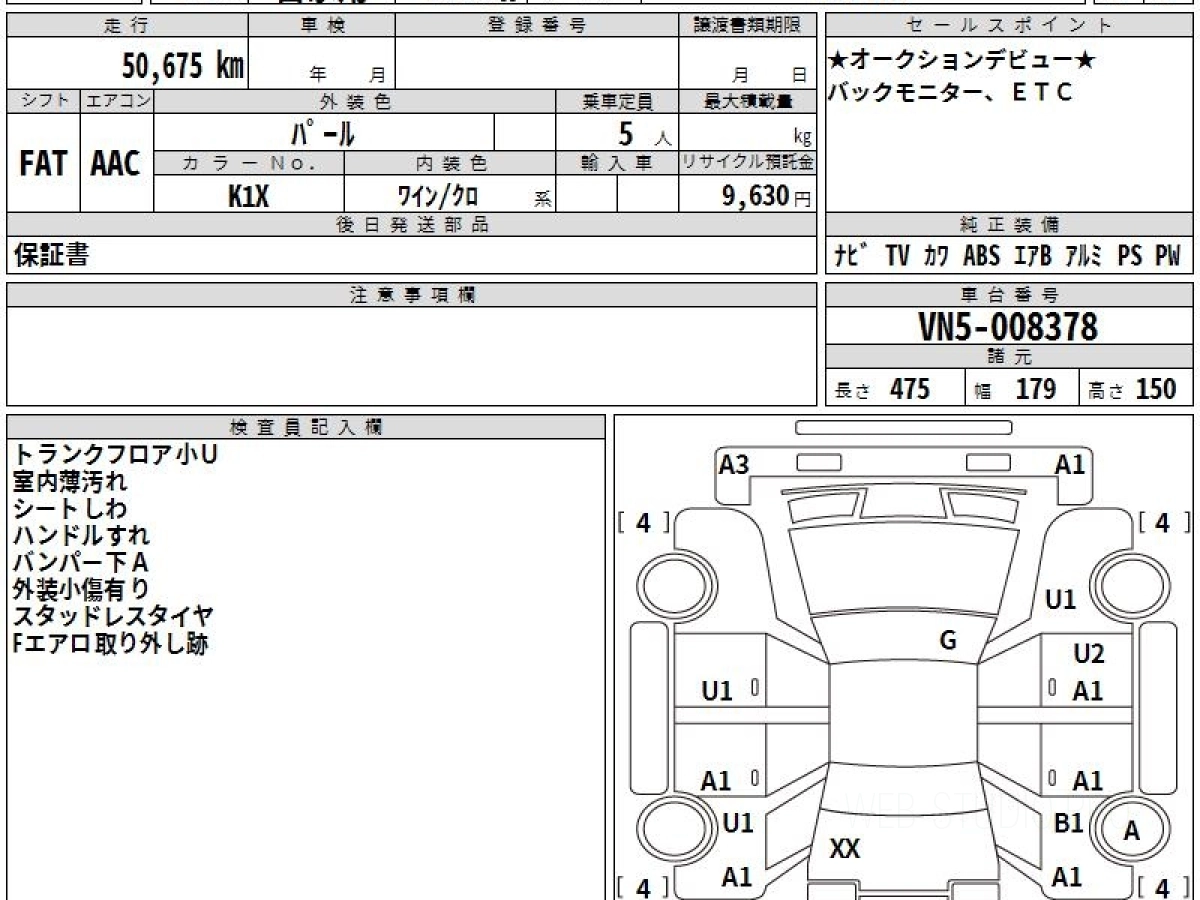1200x900 pixels.
Task: Click the 50,675 km mileage value
Action: click(183, 66)
